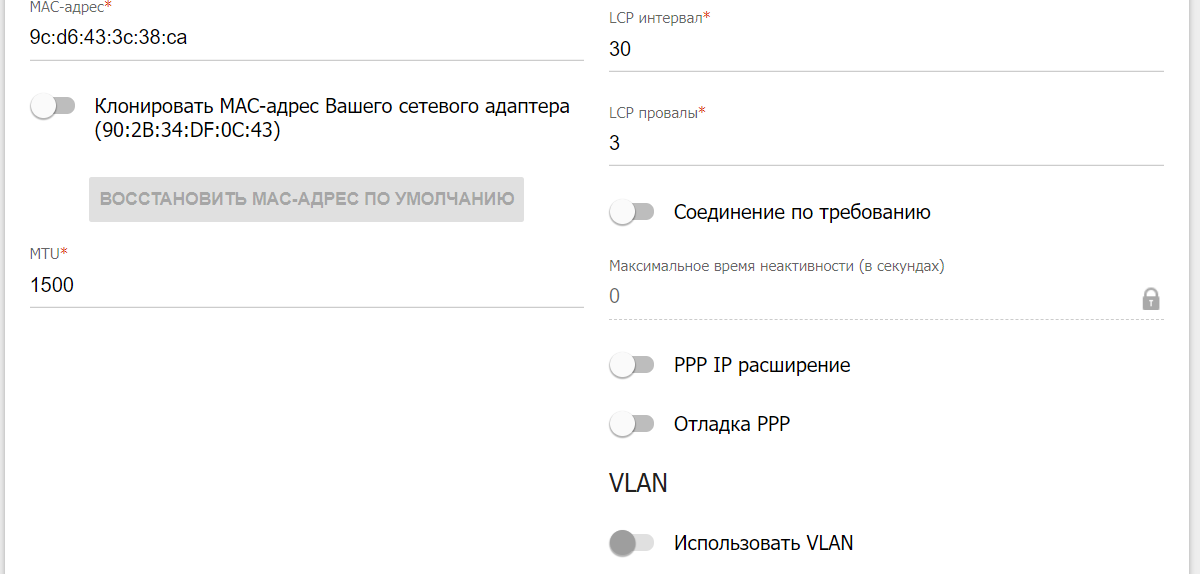Enable cloning of network adapter MAC address
1200x574 pixels.
(x=53, y=106)
